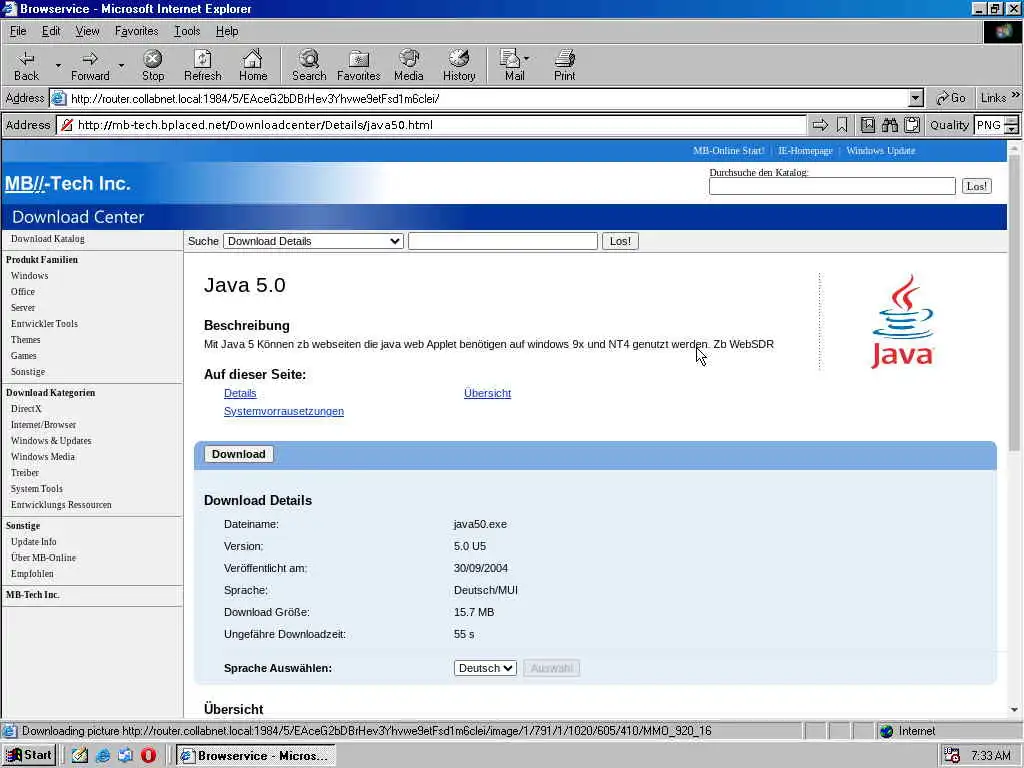Viewport: 1024px width, 768px height.
Task: Open the Mail button dropdown arrow
Action: tap(526, 58)
